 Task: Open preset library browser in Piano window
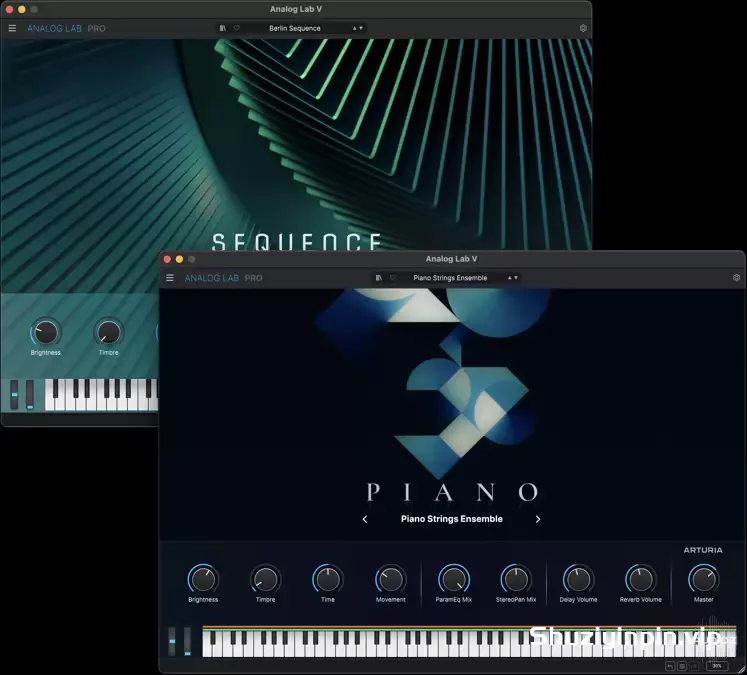(x=379, y=278)
